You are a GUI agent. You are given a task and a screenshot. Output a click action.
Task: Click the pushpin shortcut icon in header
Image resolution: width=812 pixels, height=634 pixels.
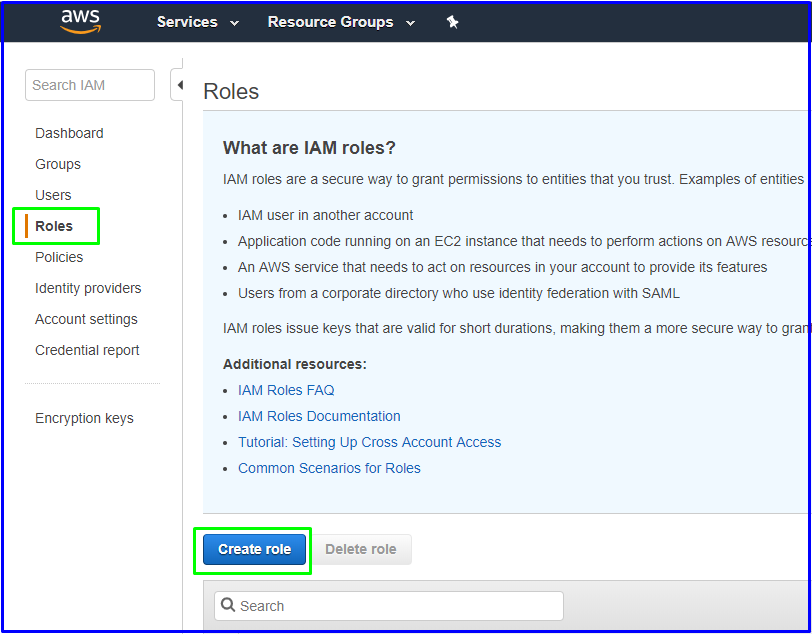453,22
